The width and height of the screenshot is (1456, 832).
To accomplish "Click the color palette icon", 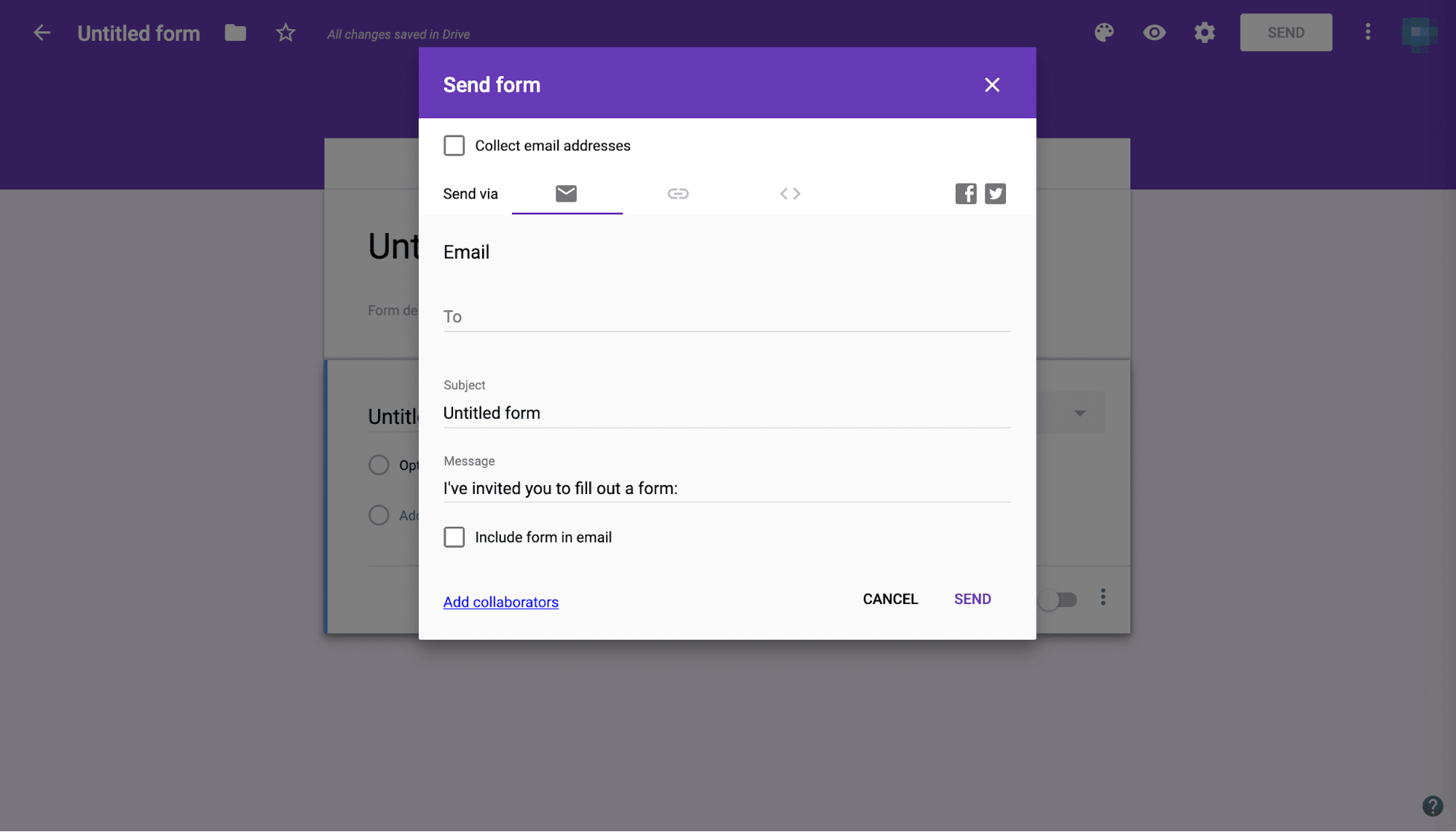I will [x=1105, y=32].
